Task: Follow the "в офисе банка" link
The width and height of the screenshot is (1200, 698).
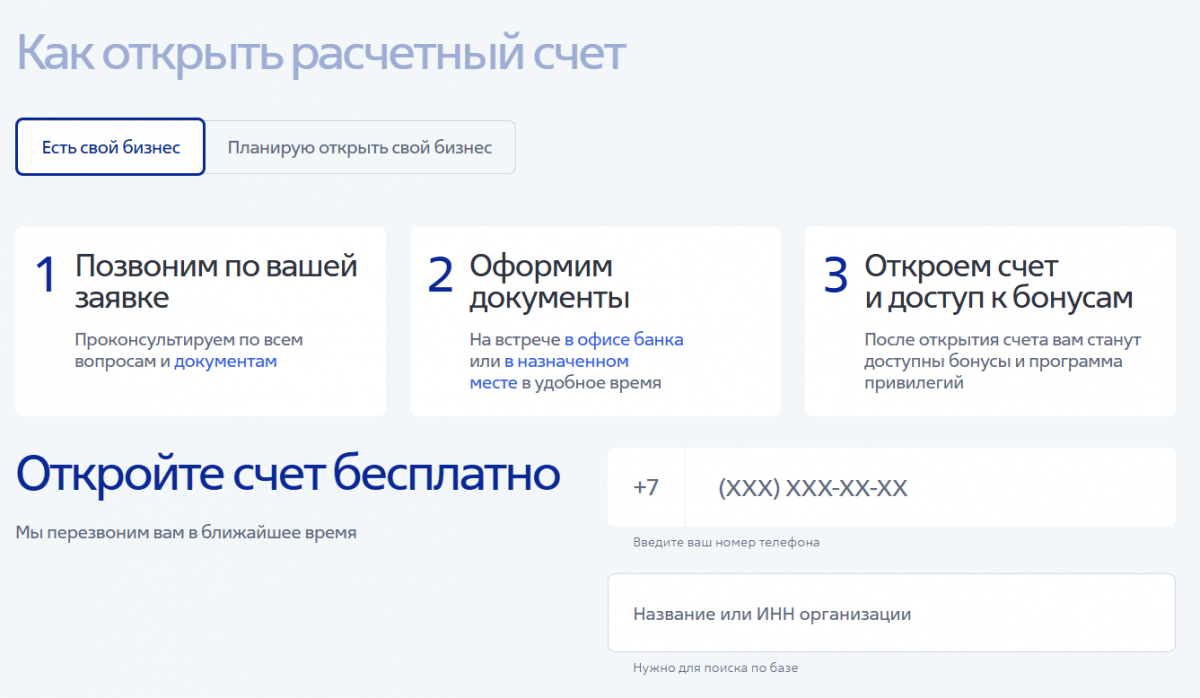Action: tap(624, 339)
